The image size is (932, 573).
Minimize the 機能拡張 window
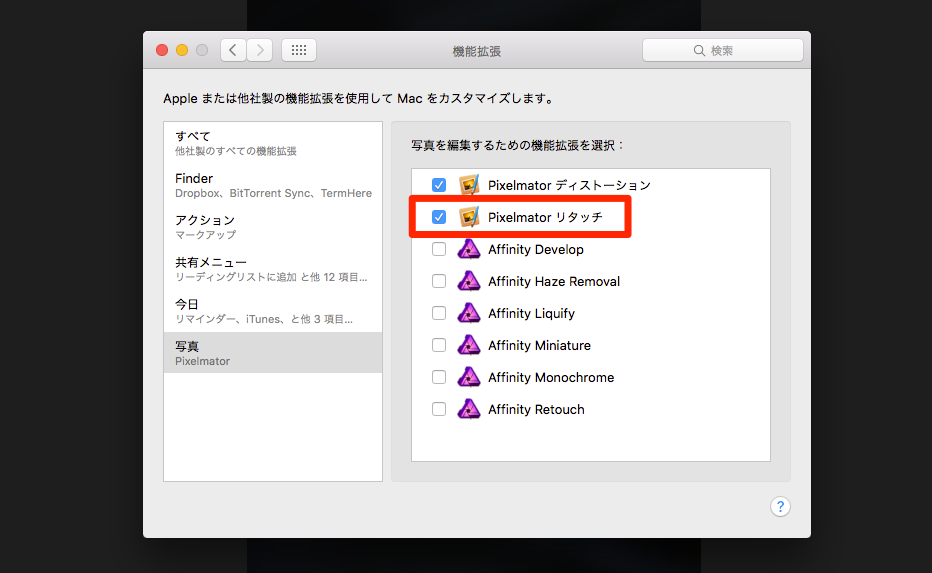182,51
